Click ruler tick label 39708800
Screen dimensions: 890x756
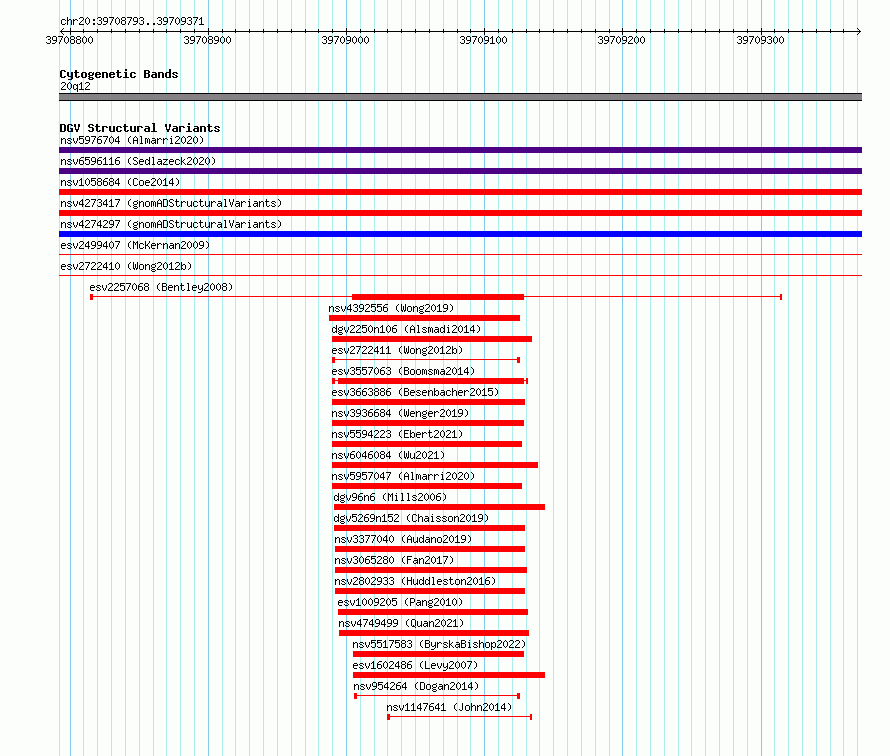click(69, 40)
